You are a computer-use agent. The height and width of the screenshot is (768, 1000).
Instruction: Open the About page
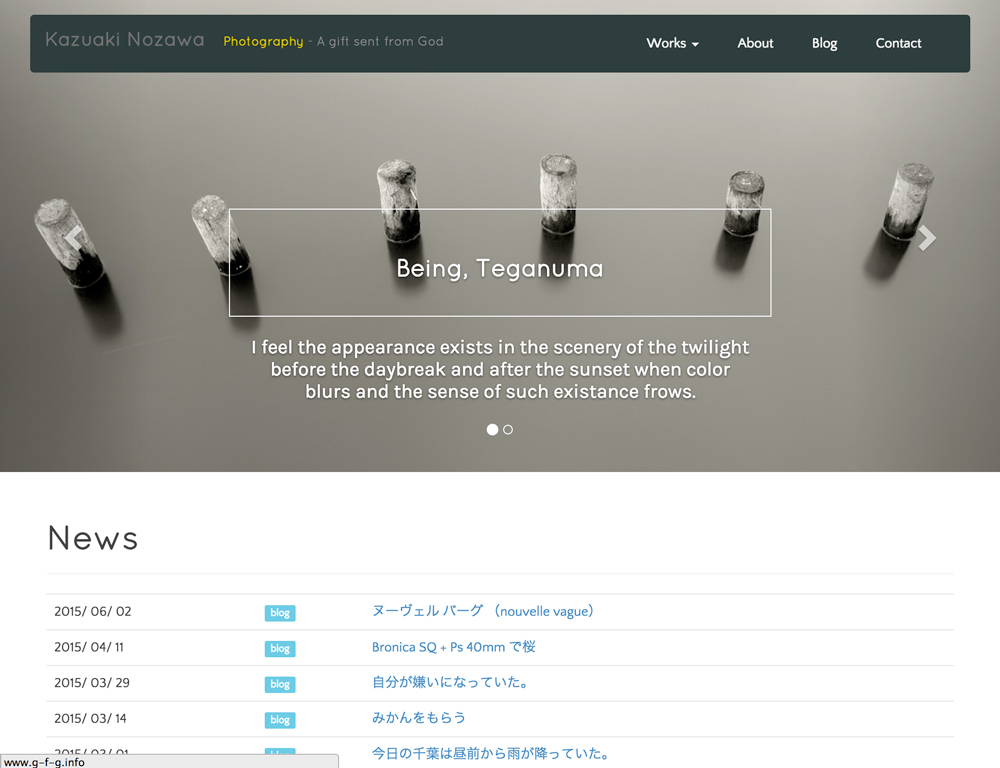[755, 43]
